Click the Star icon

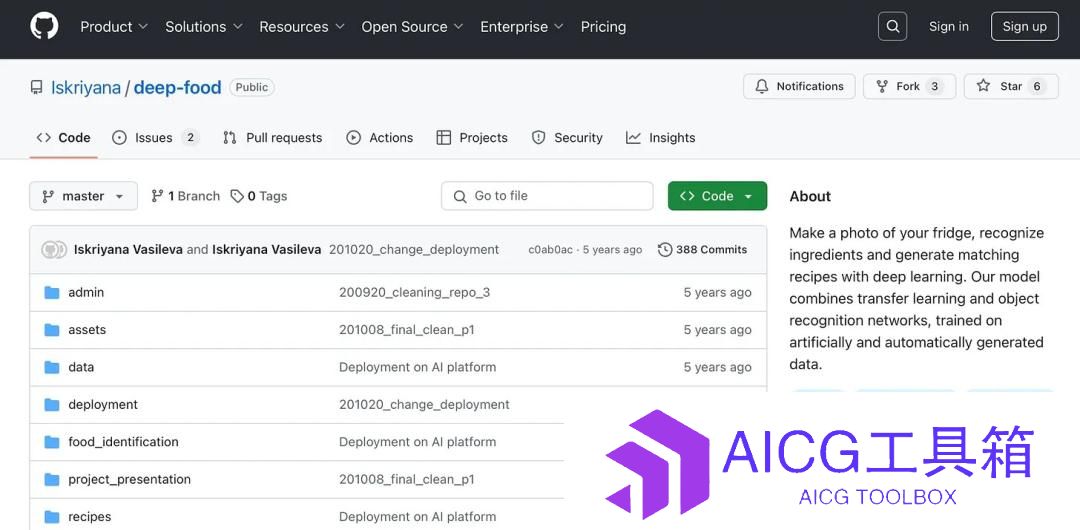984,86
